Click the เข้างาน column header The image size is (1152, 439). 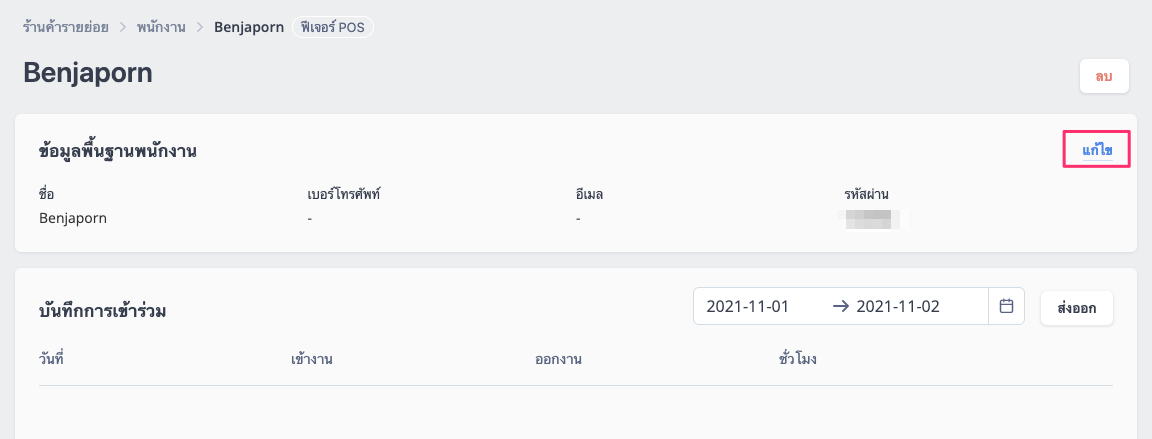[313, 360]
